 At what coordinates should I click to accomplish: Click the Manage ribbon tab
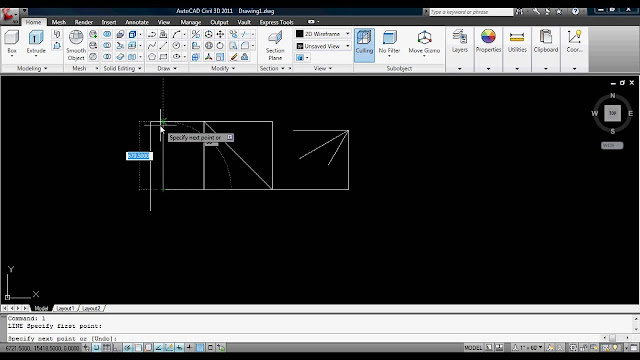pyautogui.click(x=191, y=22)
